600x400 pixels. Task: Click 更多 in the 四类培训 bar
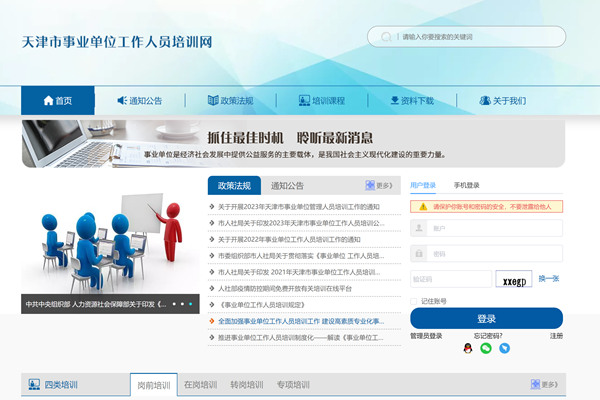click(x=550, y=384)
